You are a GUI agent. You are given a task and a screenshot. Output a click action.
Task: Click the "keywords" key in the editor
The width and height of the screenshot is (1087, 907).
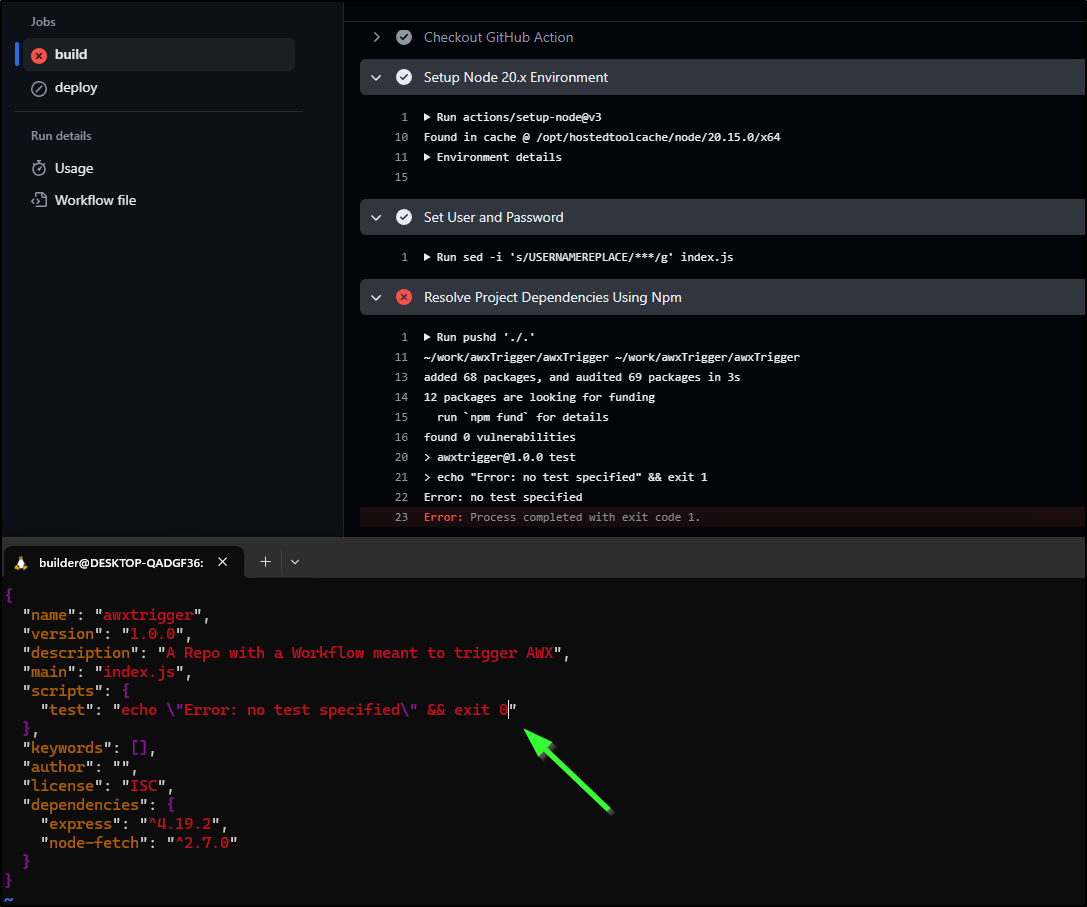[x=67, y=748]
